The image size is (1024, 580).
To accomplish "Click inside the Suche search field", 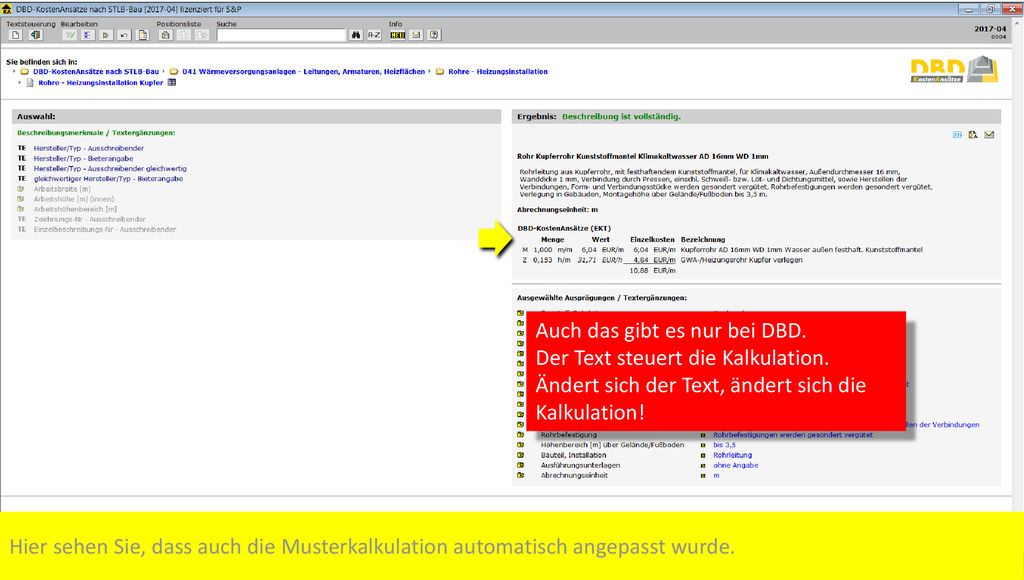I will (281, 35).
